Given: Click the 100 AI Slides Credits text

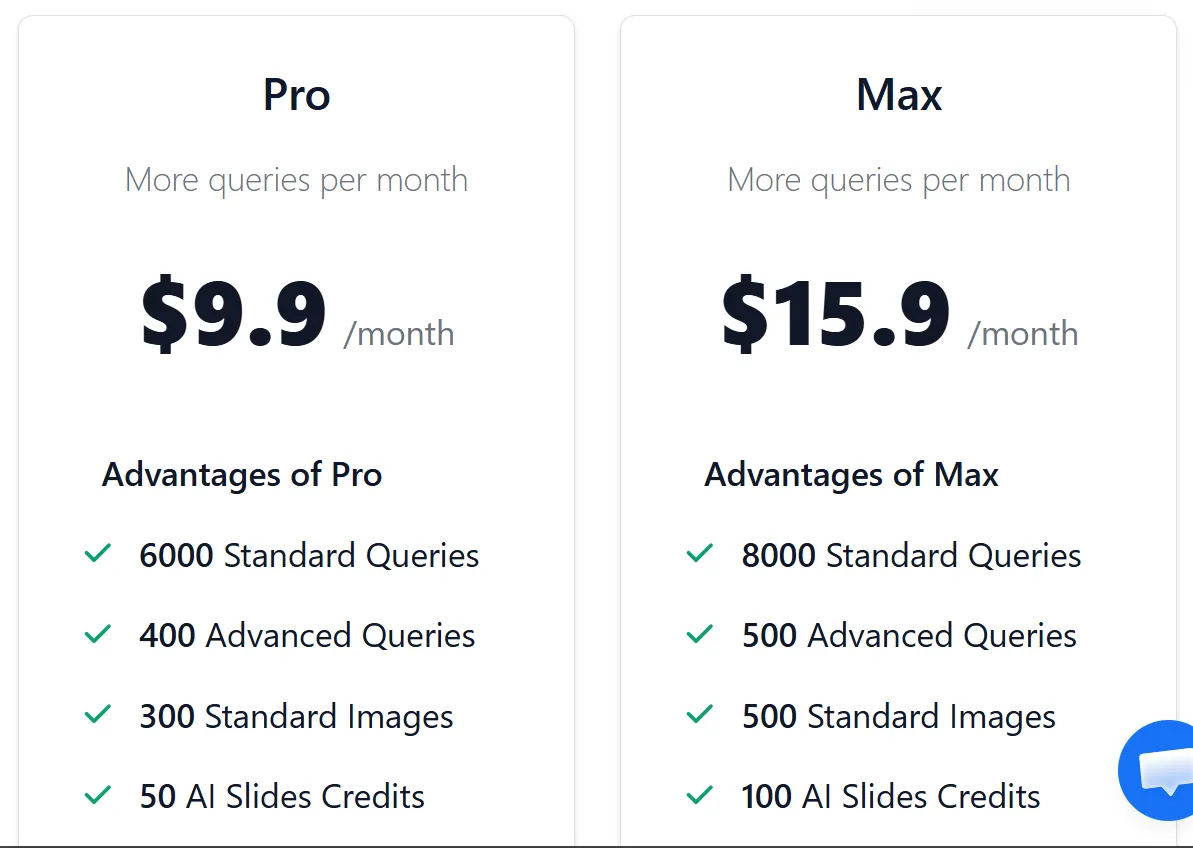Looking at the screenshot, I should pyautogui.click(x=891, y=796).
